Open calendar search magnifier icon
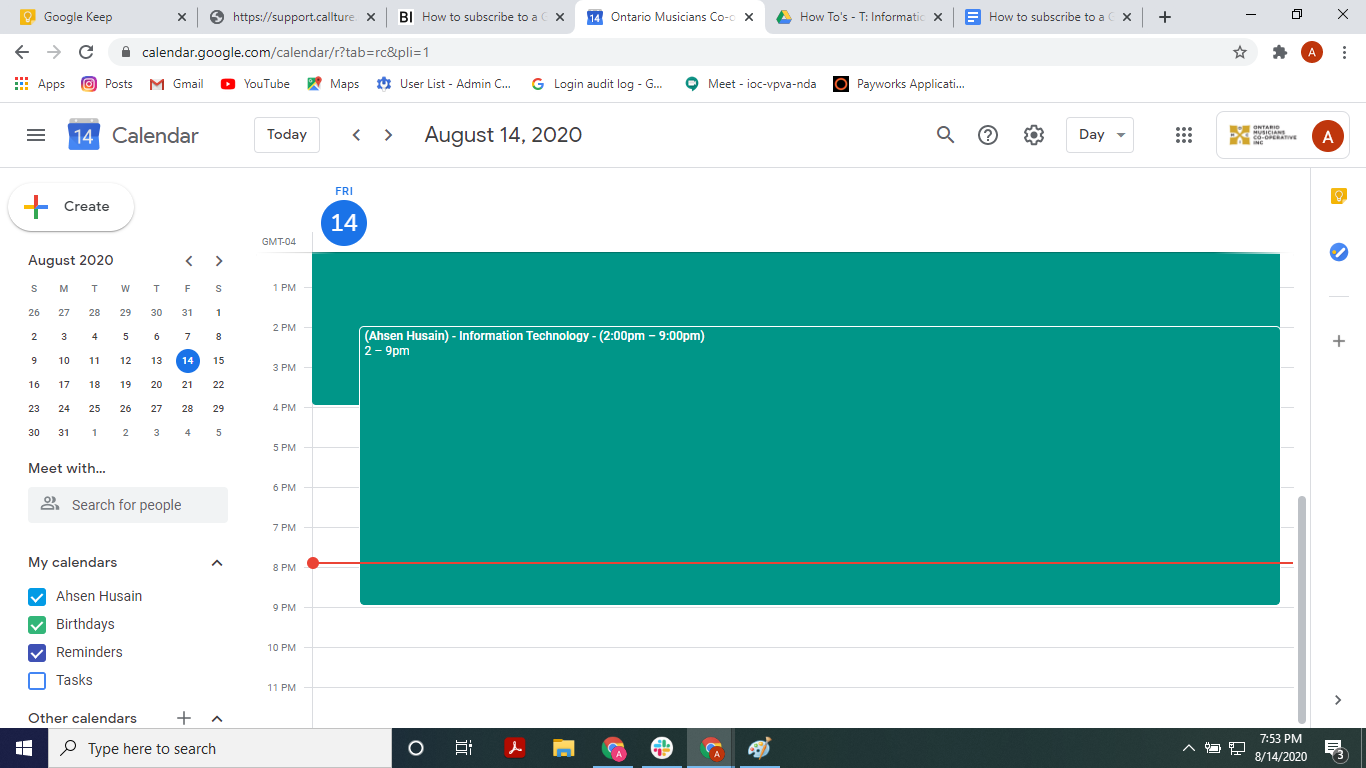1366x768 pixels. (x=945, y=135)
